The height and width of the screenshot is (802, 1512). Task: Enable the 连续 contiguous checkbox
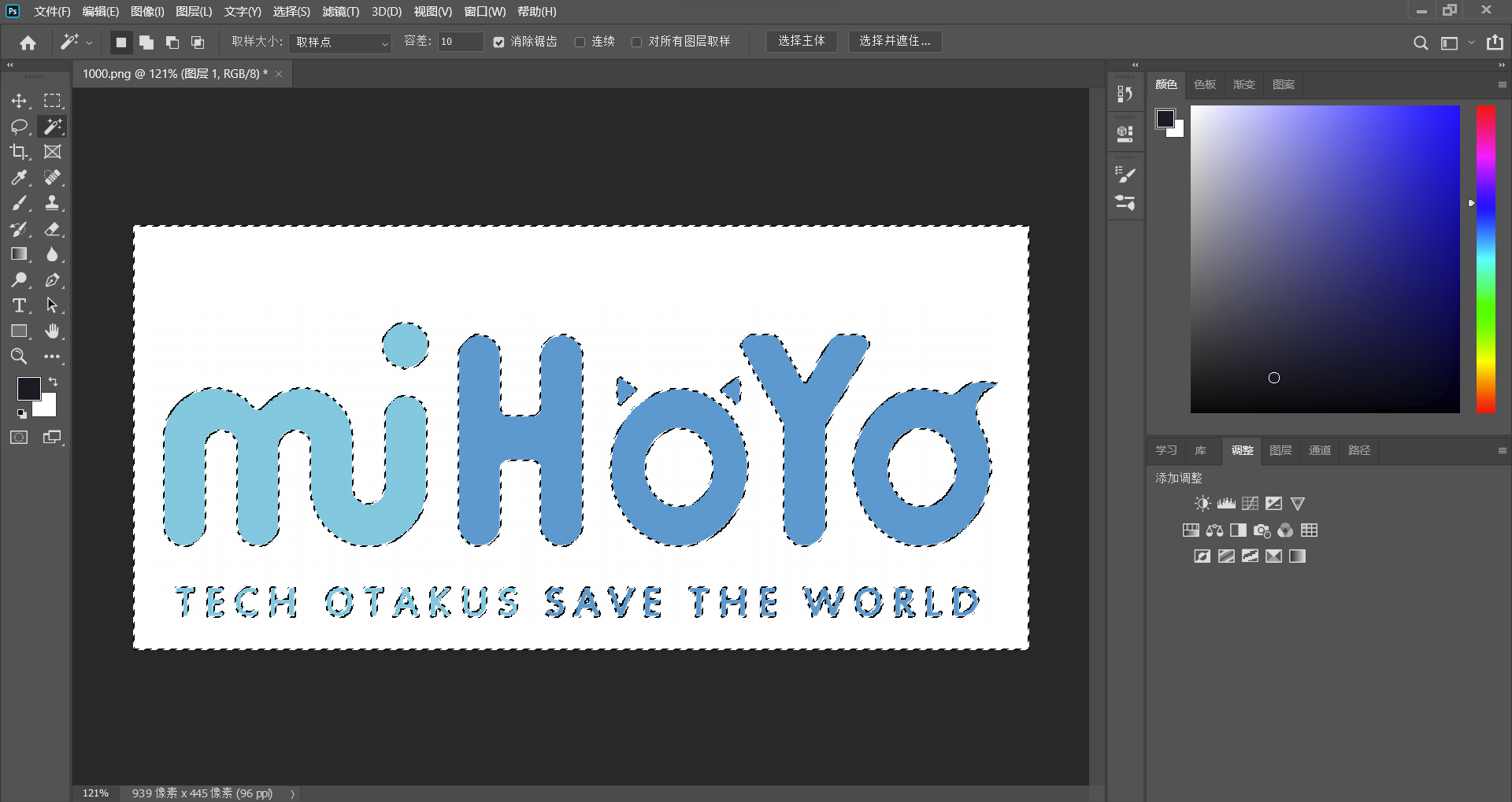[x=580, y=43]
